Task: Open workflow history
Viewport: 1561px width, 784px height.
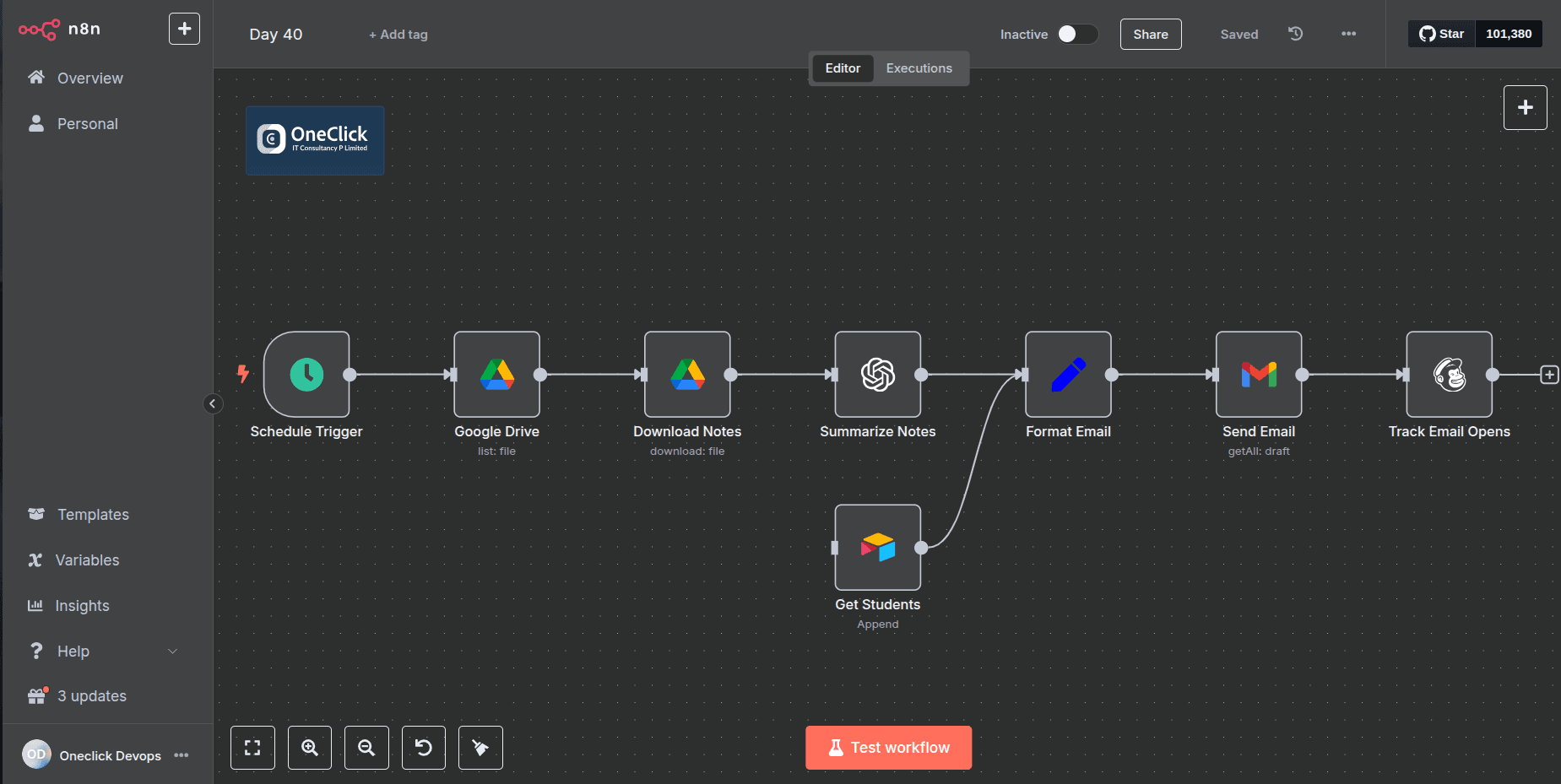Action: coord(1295,34)
